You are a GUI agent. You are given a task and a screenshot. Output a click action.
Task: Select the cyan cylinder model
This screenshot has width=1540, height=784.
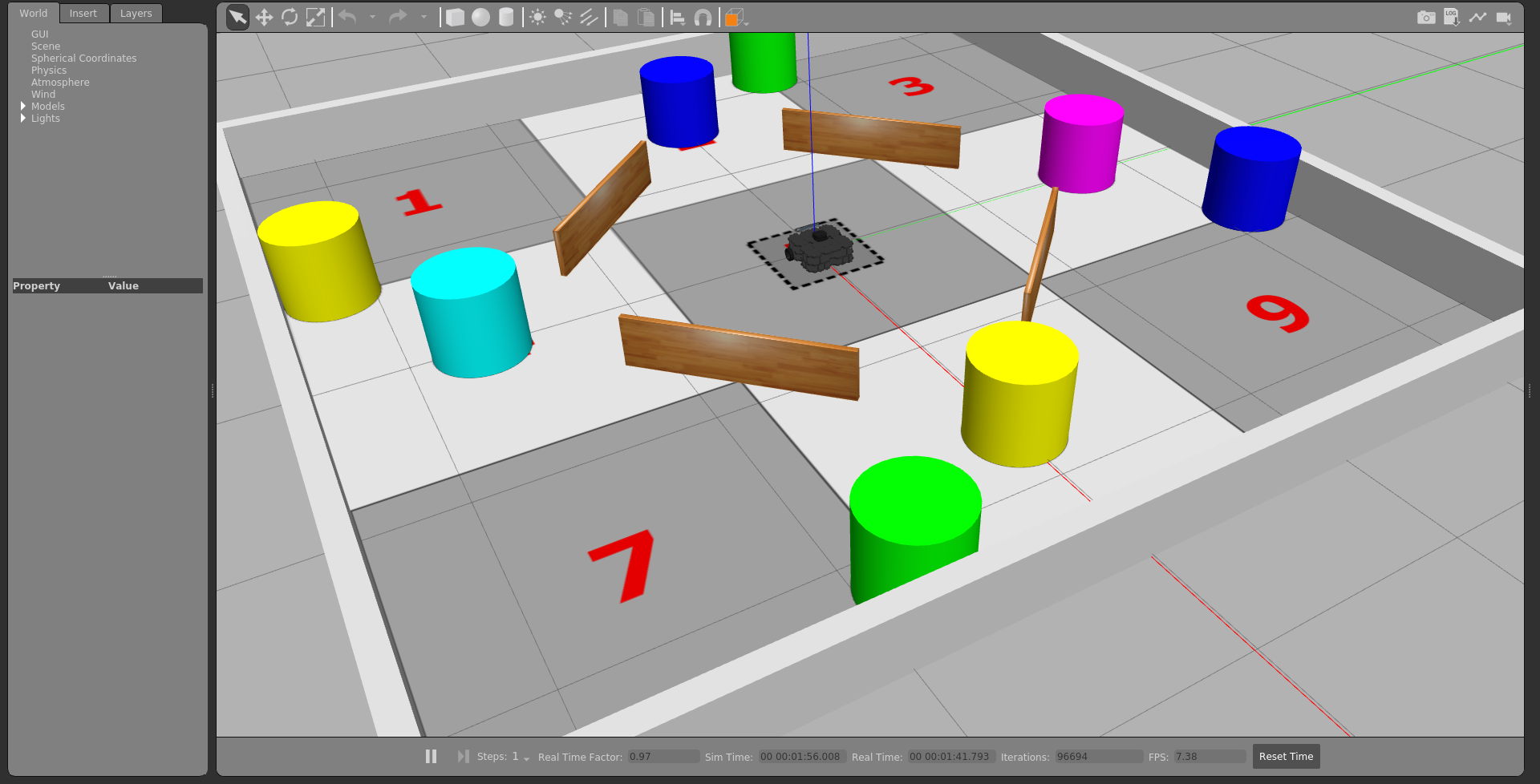point(471,313)
